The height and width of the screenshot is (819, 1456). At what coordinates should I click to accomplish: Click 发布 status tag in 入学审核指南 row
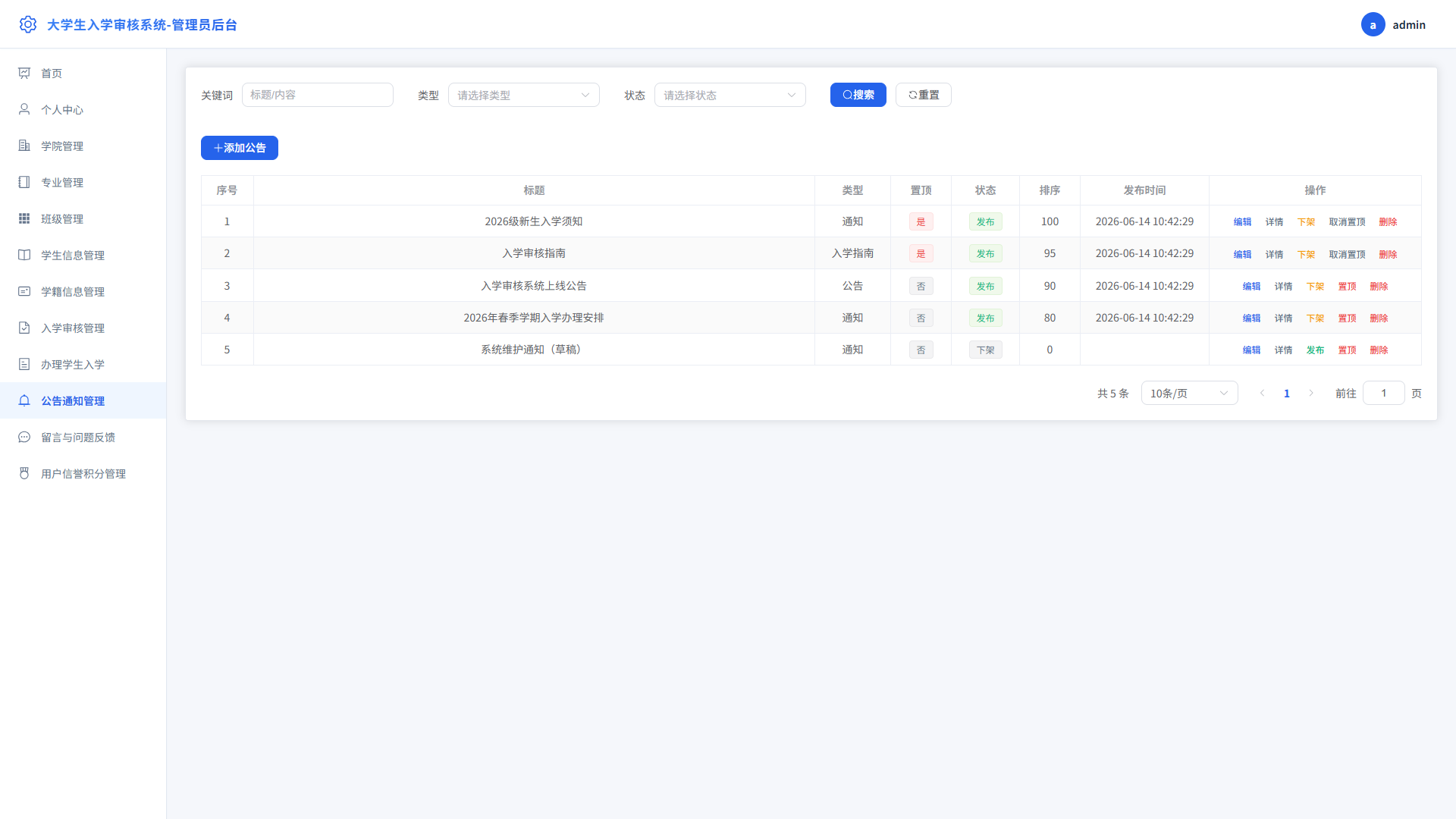coord(985,253)
